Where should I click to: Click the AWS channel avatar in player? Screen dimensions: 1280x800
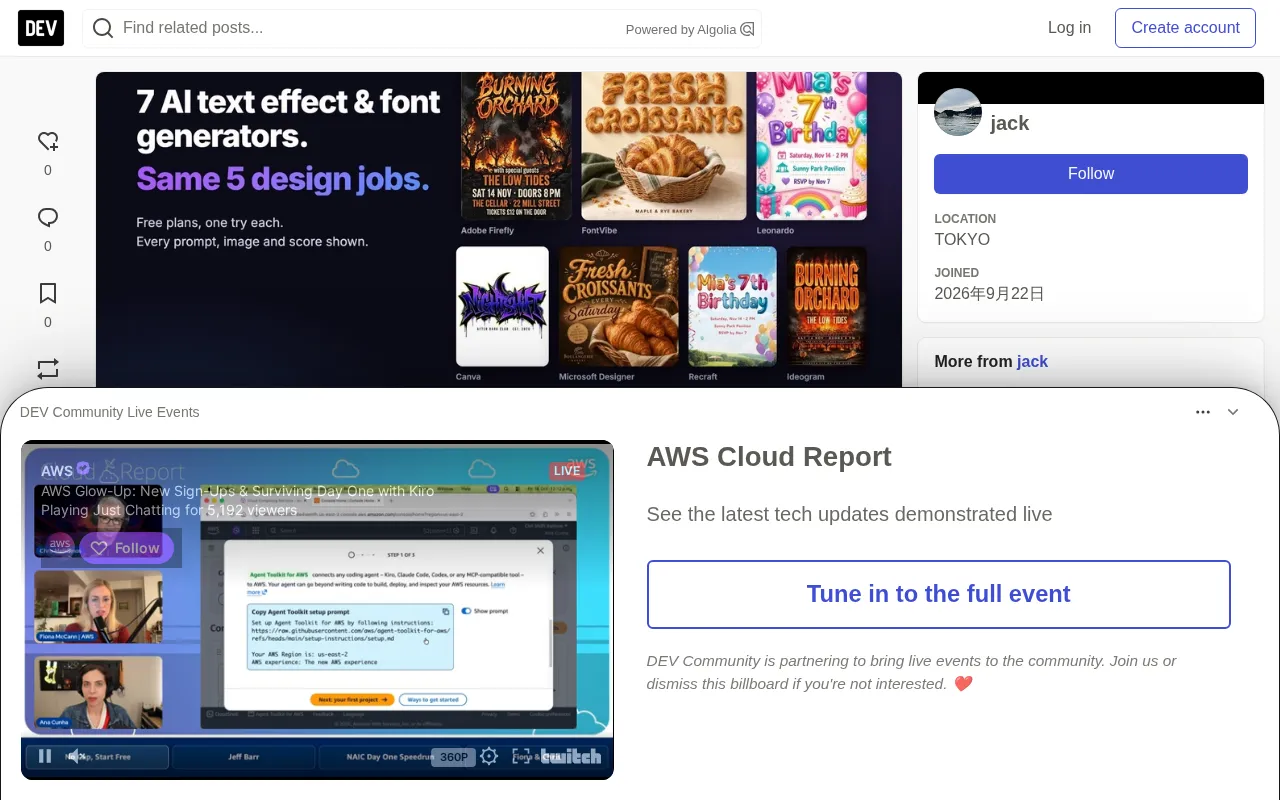tap(60, 546)
